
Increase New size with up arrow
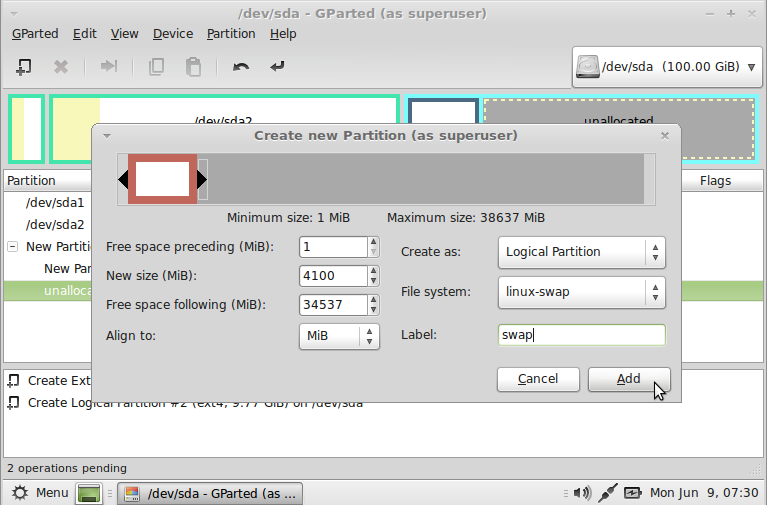point(373,271)
